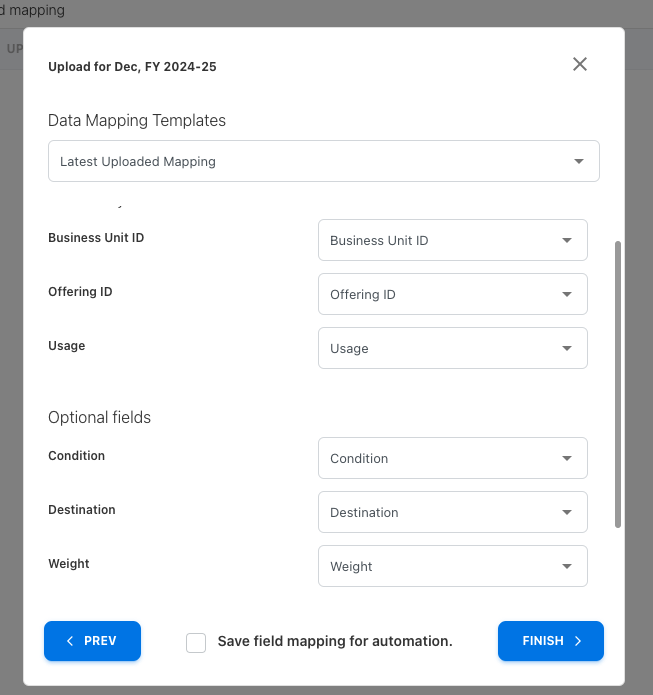Click the Save field mapping for automation label
The image size is (653, 695).
[335, 641]
